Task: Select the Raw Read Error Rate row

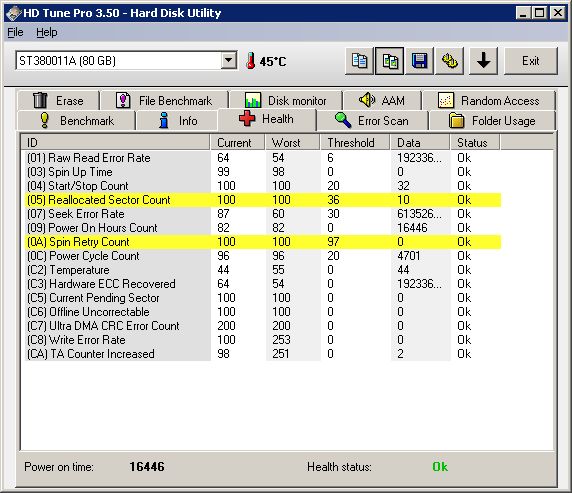Action: pos(263,158)
